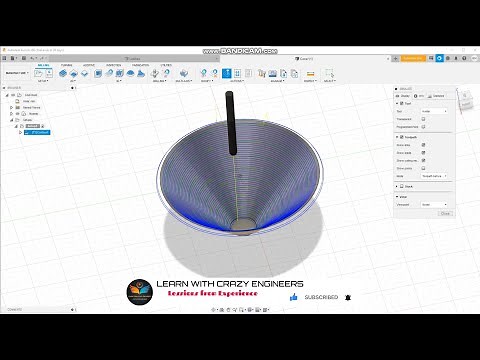This screenshot has width=480, height=360.
Task: Click the Select tool icon
Action: 329,73
